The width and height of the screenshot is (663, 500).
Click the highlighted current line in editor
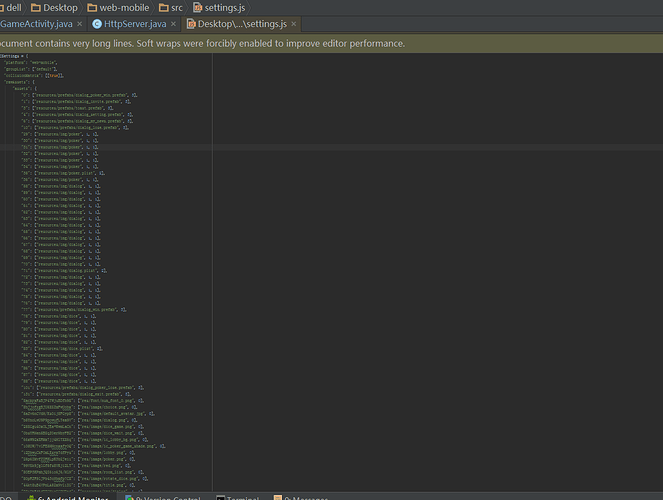tap(332, 147)
